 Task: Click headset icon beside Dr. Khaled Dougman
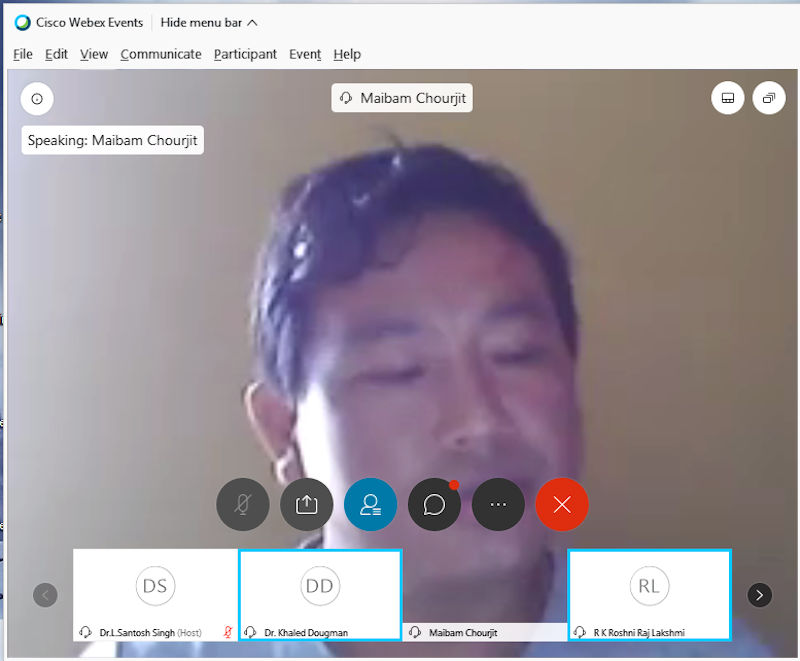[250, 632]
